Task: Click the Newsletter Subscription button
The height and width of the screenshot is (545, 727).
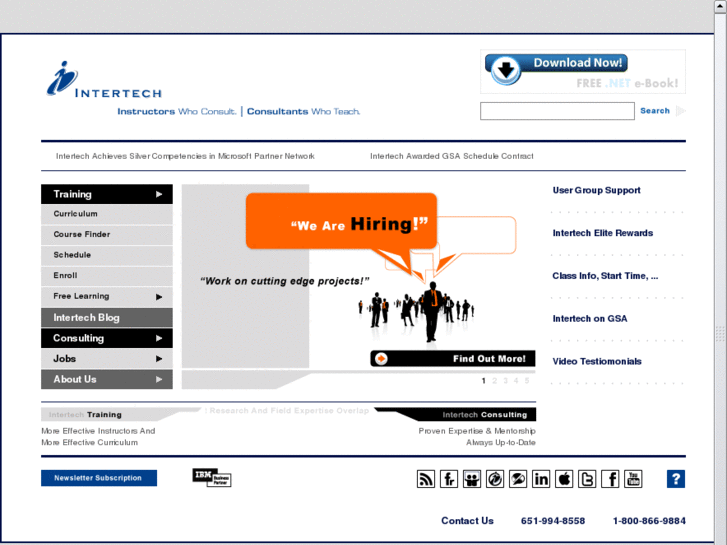Action: 99,478
